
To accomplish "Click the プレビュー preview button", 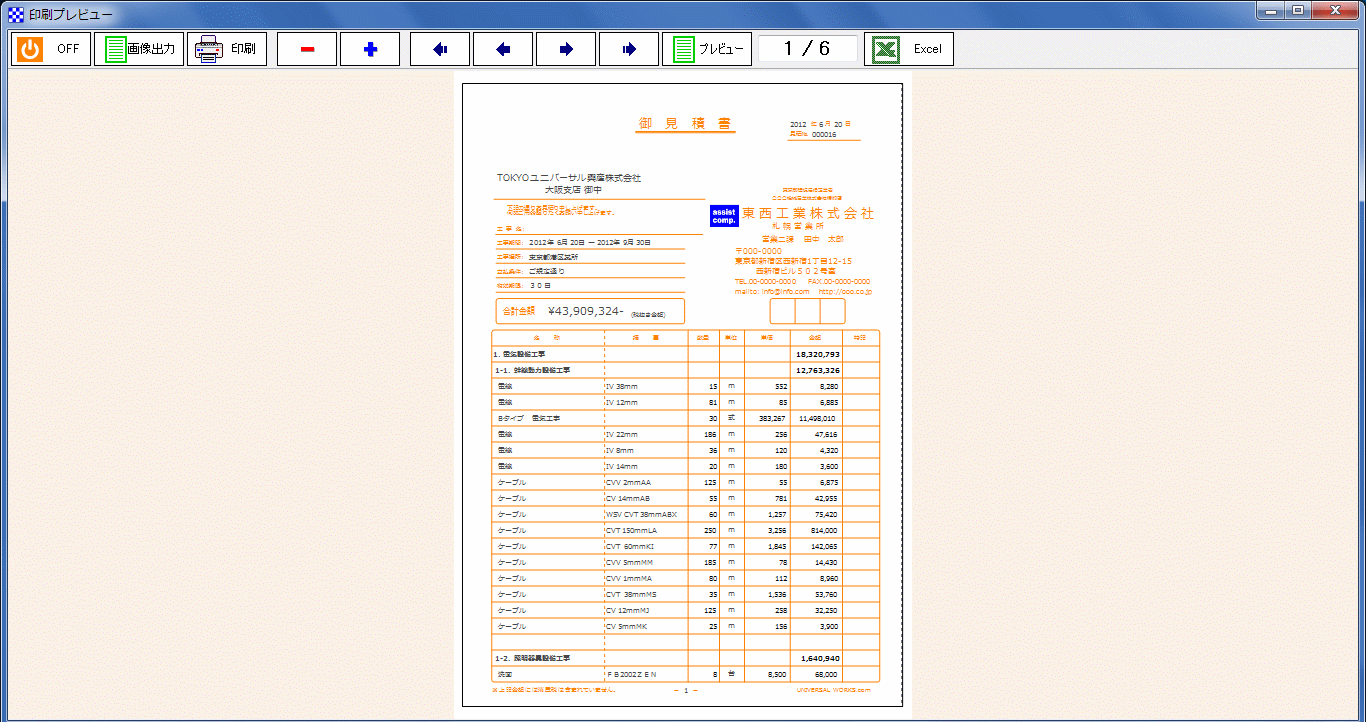I will pyautogui.click(x=707, y=49).
